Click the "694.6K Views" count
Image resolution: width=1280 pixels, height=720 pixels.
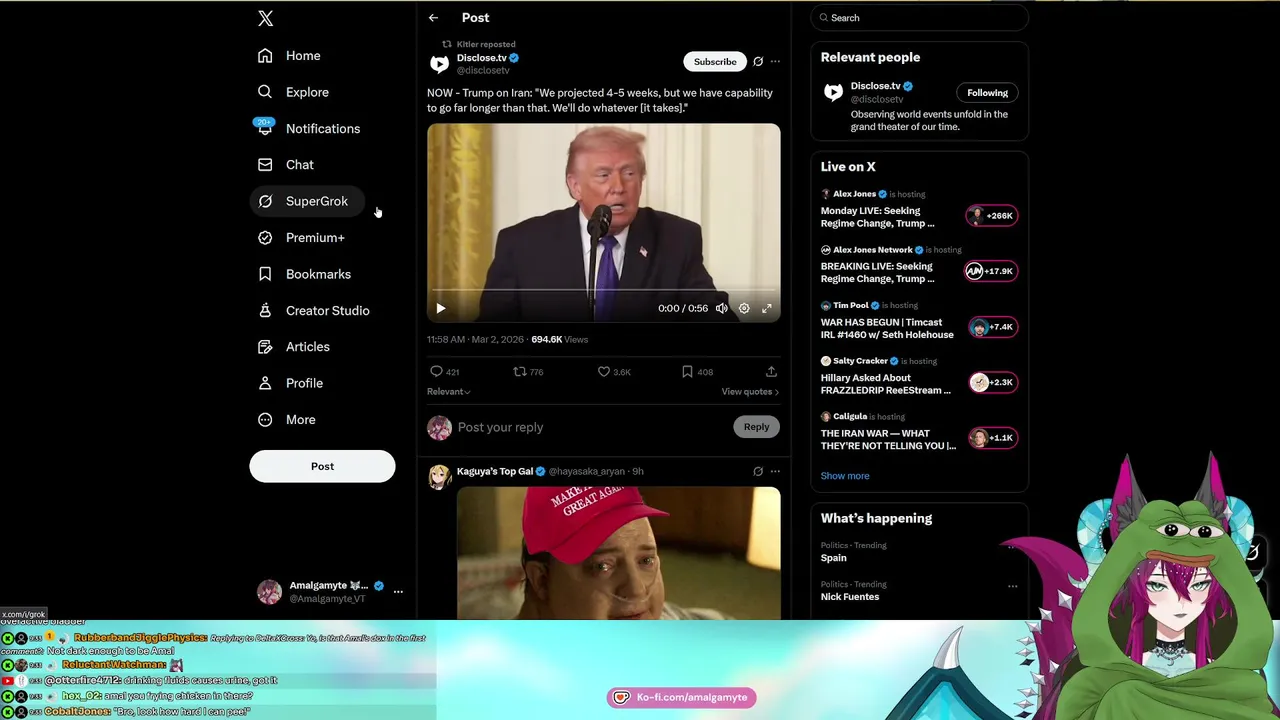[560, 340]
